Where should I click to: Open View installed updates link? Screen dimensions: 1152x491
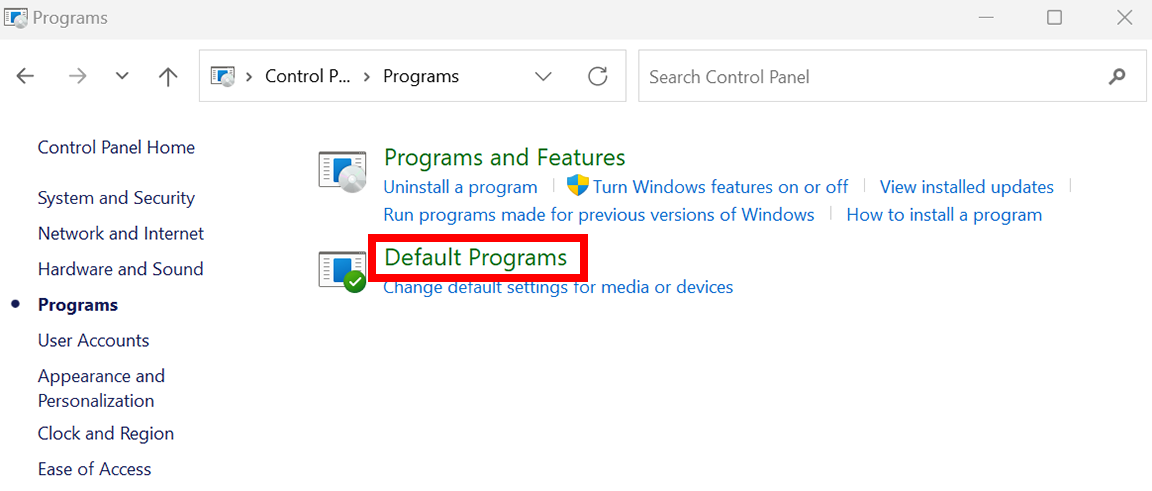967,187
